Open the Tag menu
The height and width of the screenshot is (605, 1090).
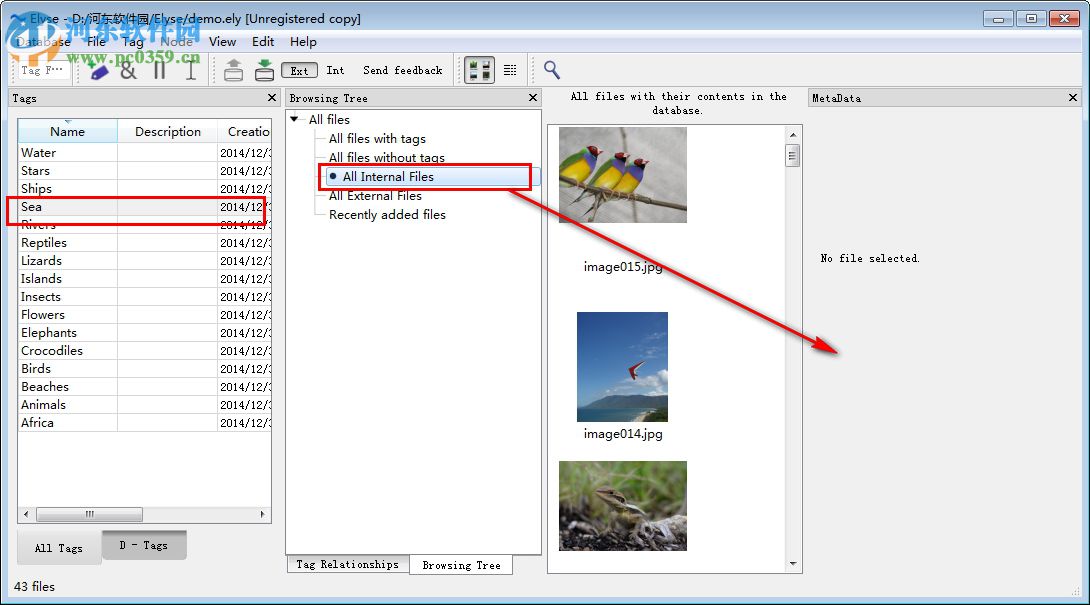pyautogui.click(x=133, y=42)
